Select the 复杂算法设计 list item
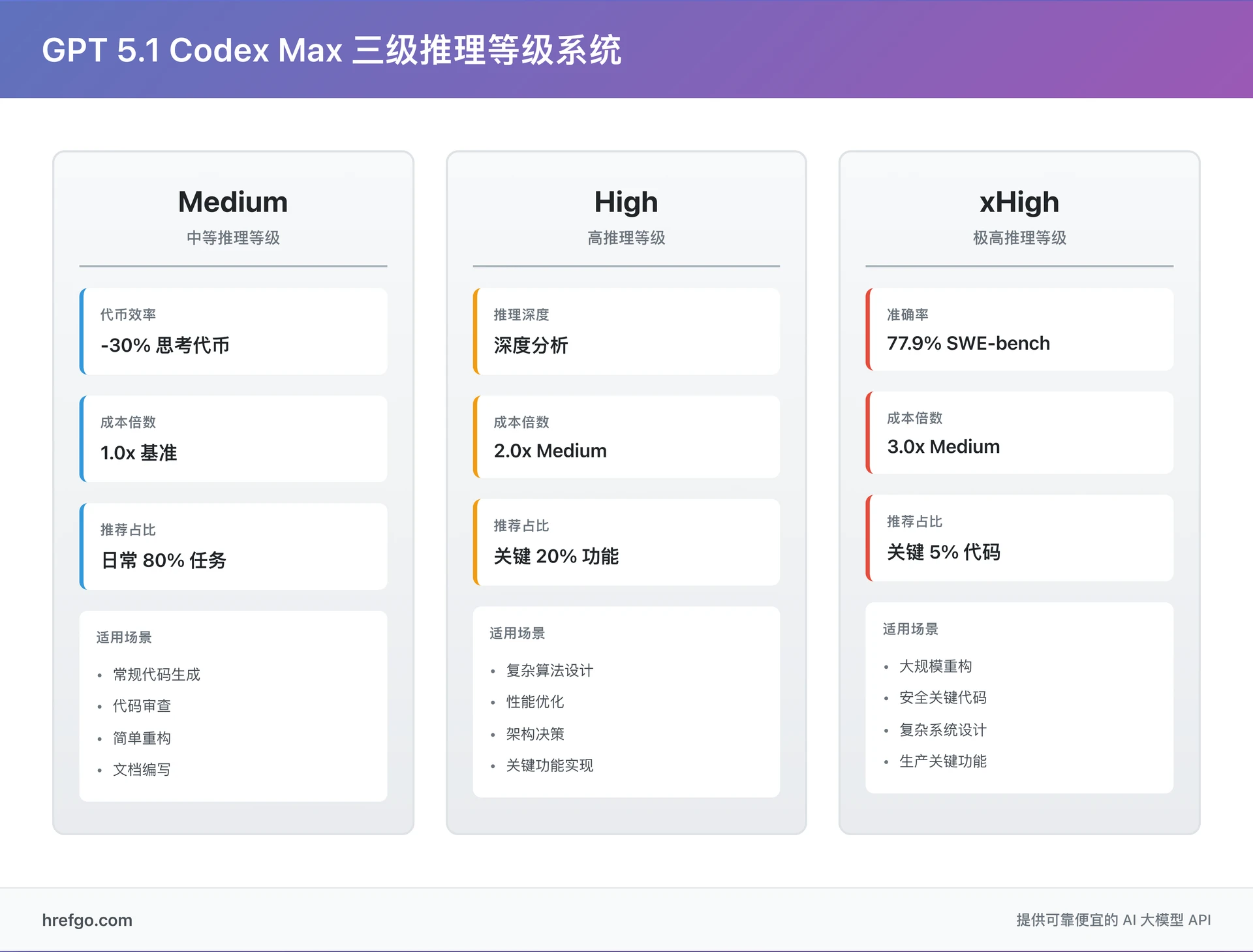The width and height of the screenshot is (1253, 952). click(x=549, y=669)
